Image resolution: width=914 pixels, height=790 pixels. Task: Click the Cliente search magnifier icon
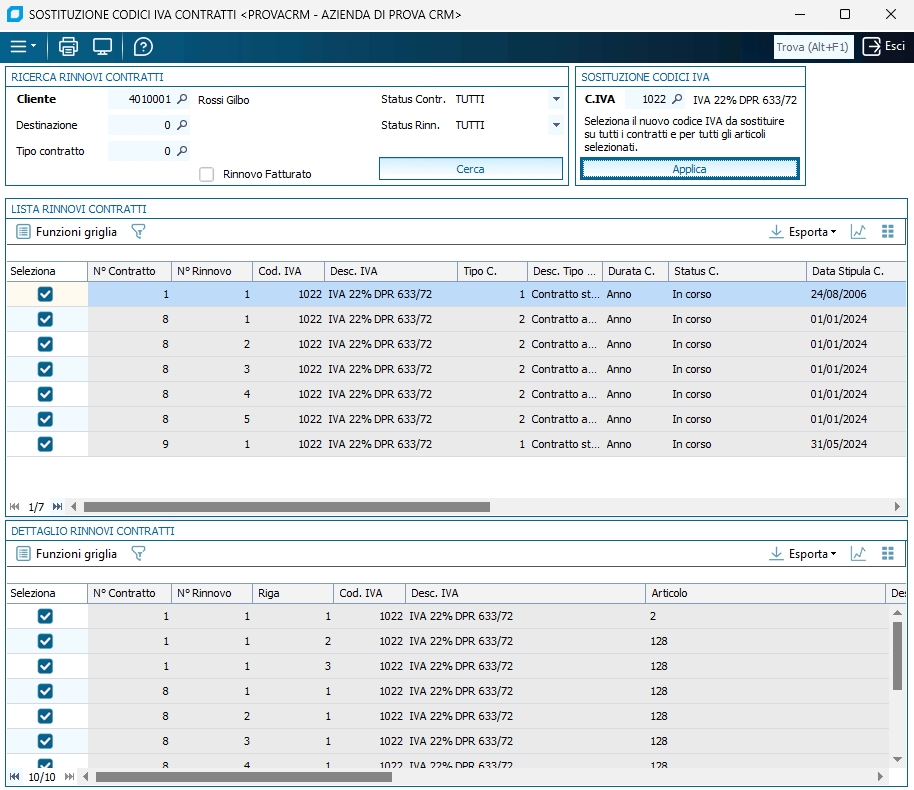click(182, 100)
